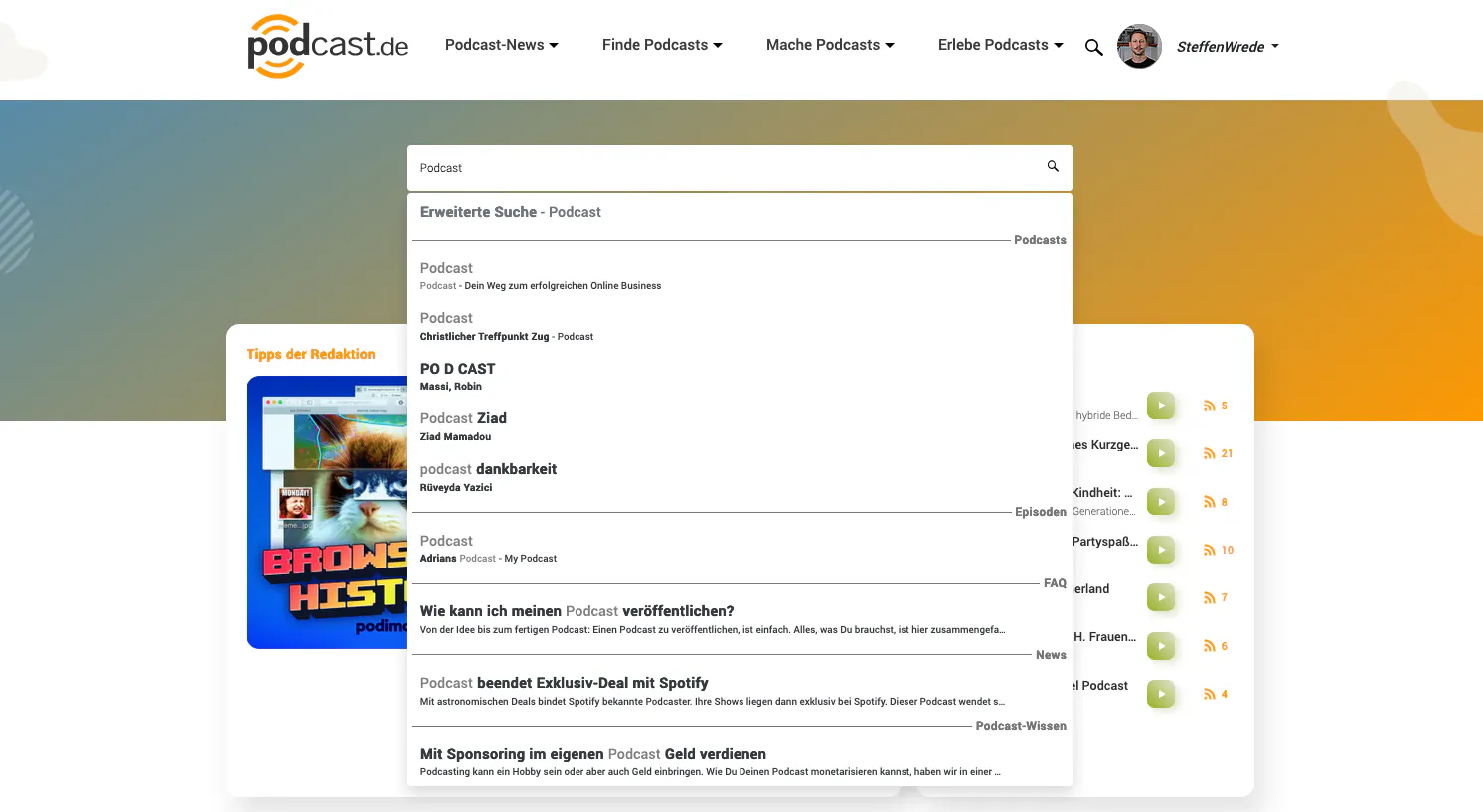Play the episode with RSS count 7
1483x812 pixels.
(1161, 597)
